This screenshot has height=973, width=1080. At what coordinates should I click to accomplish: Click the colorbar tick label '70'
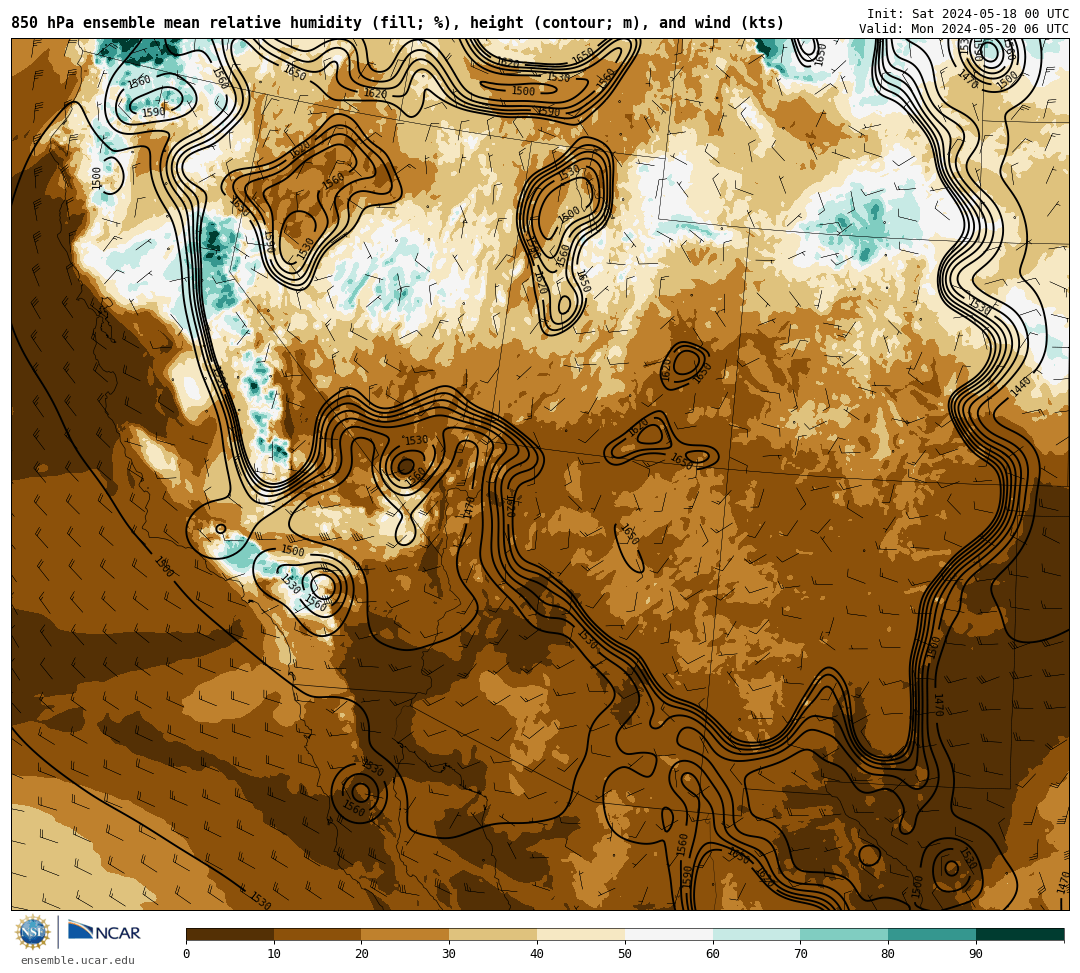(800, 954)
